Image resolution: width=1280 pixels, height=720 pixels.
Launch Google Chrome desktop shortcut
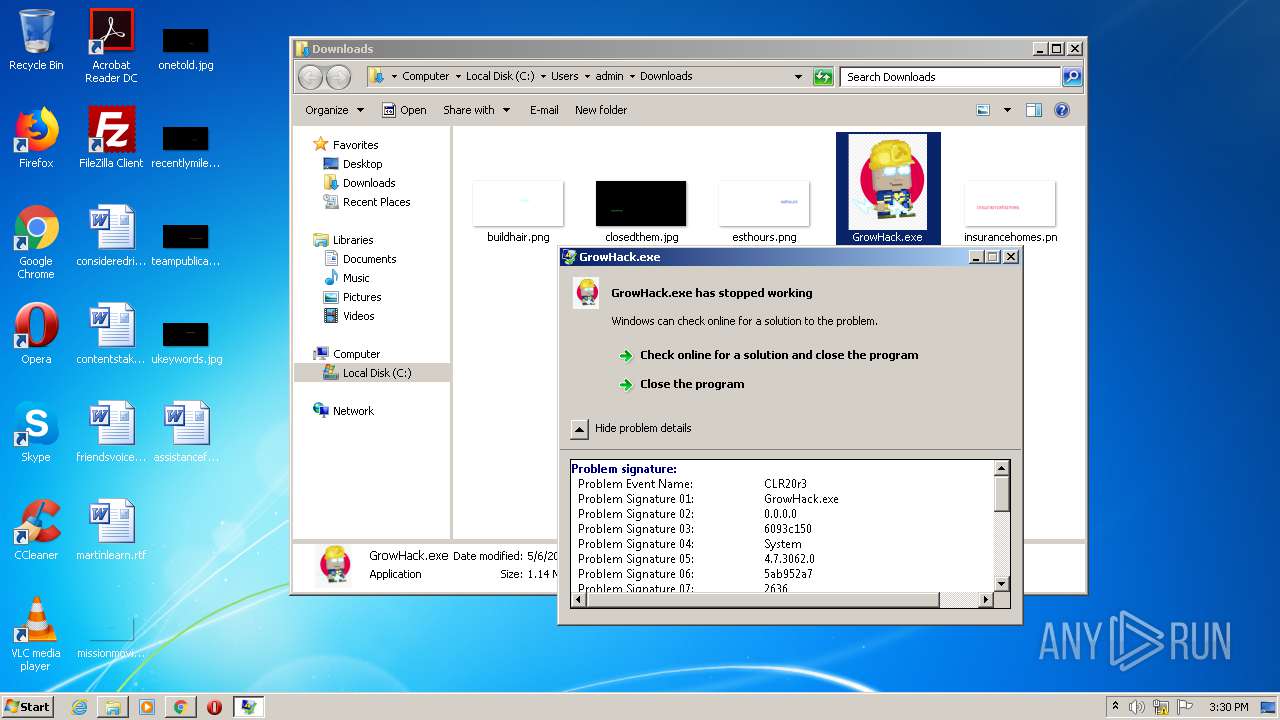[x=36, y=242]
